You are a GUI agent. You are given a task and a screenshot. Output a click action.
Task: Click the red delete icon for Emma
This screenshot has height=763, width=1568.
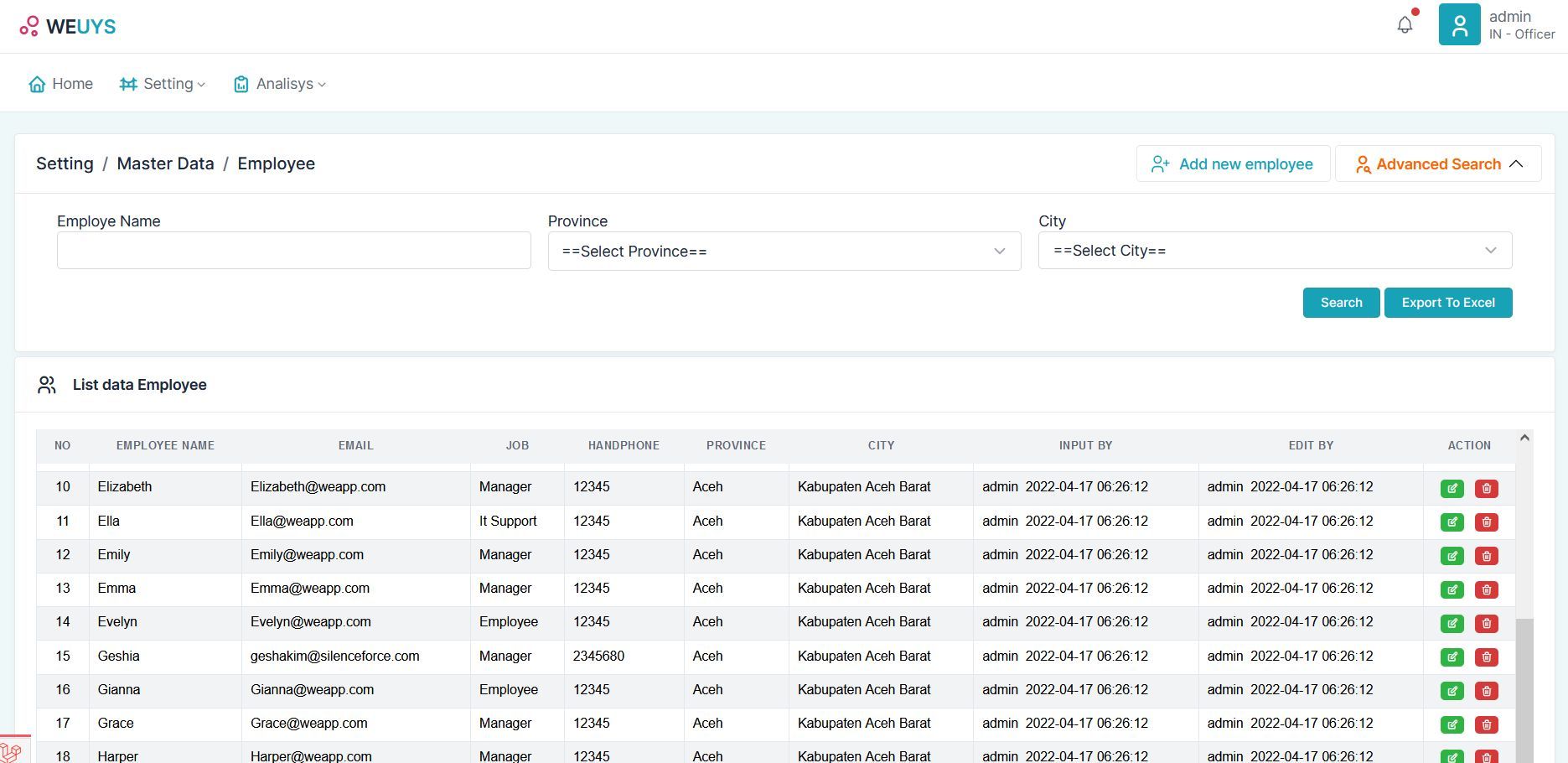pos(1486,589)
